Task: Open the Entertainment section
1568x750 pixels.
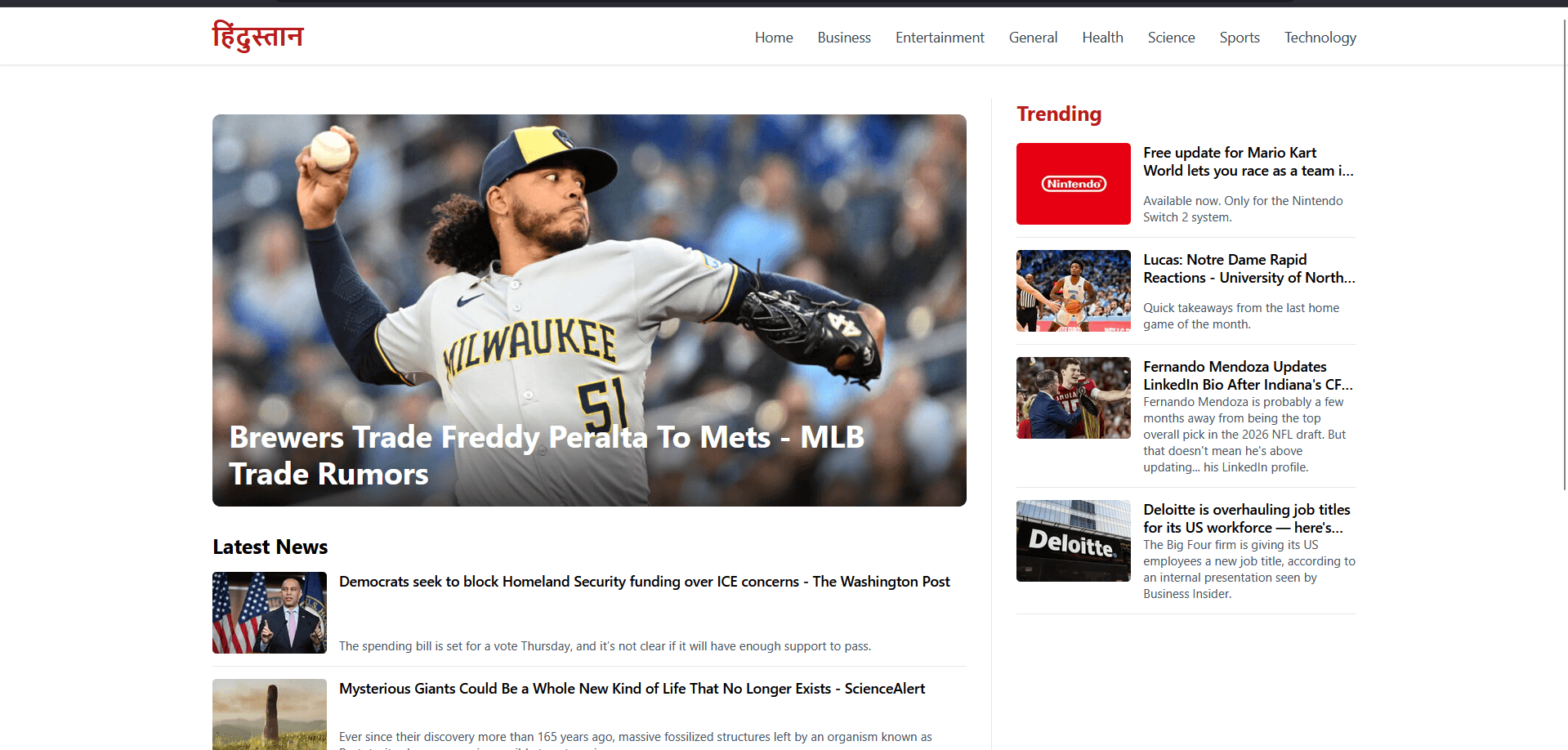Action: [940, 38]
